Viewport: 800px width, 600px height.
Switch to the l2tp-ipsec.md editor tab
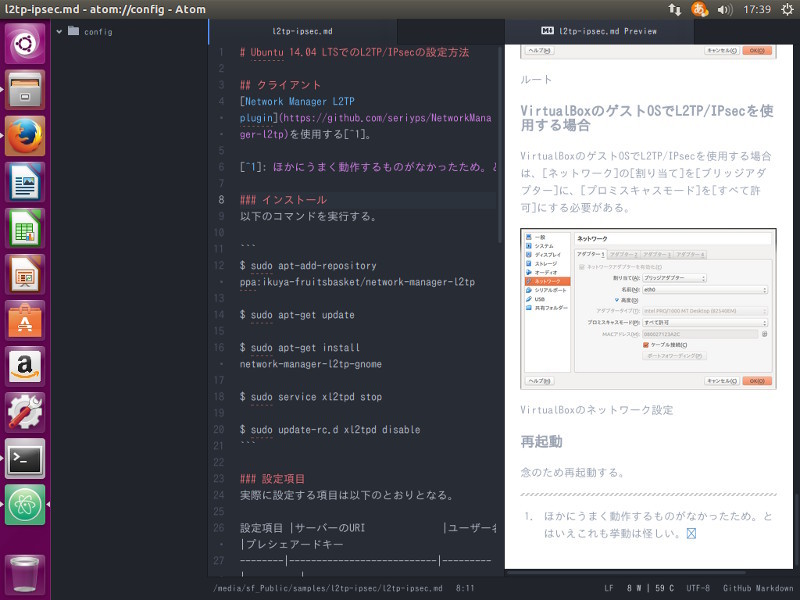pos(303,31)
